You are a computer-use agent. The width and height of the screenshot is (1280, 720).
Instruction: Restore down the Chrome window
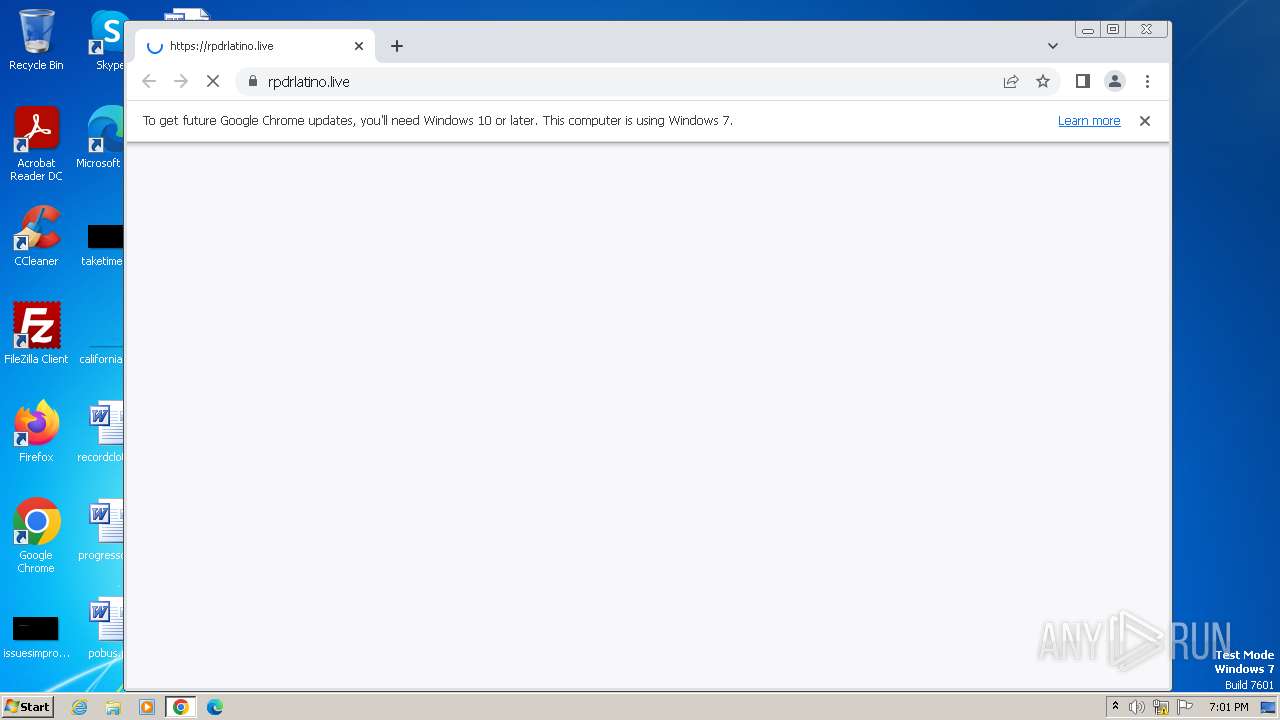pos(1112,30)
